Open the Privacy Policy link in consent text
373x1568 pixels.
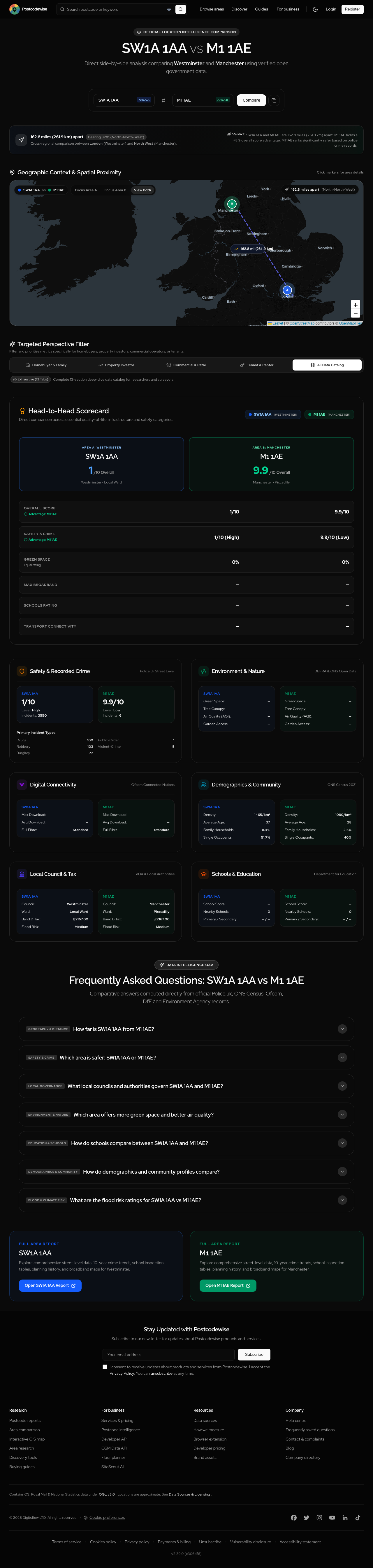[x=122, y=1373]
